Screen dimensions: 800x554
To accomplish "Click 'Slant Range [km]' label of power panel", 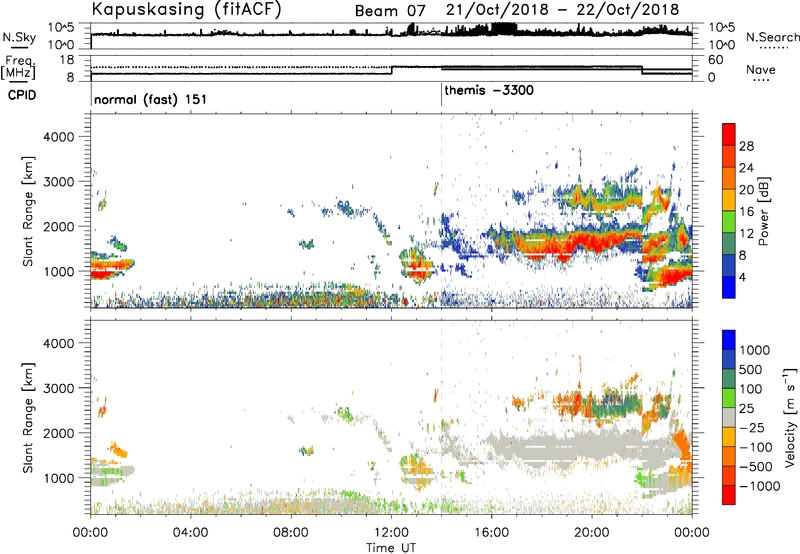I will pos(28,211).
